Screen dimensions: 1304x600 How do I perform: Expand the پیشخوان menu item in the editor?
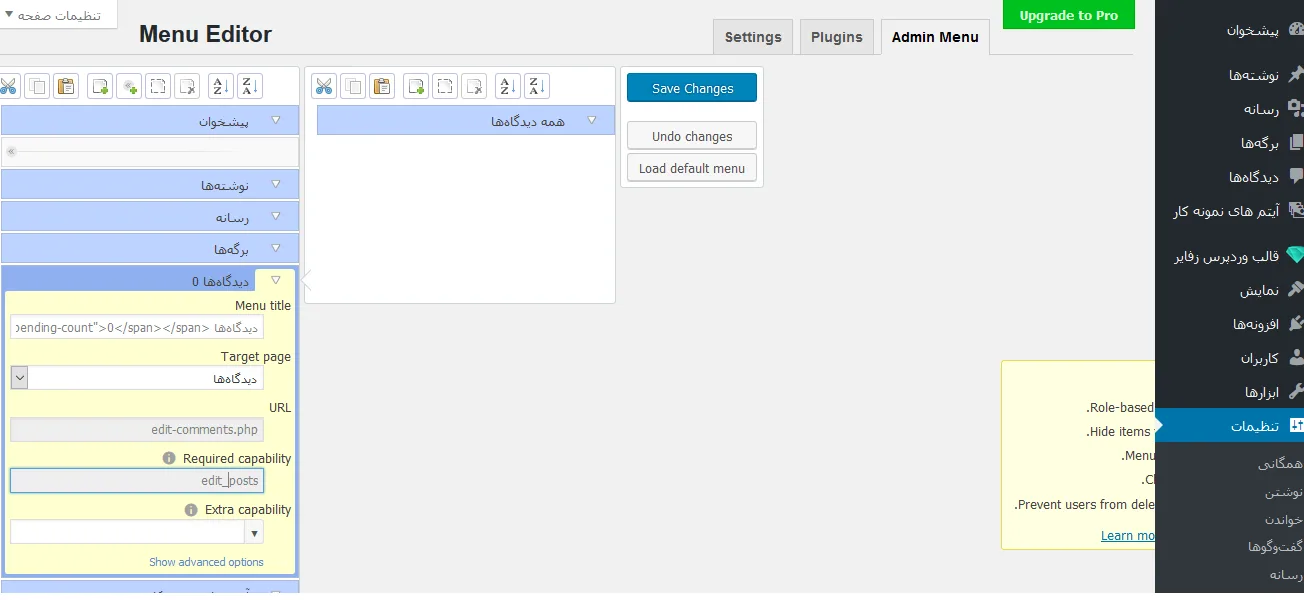276,121
